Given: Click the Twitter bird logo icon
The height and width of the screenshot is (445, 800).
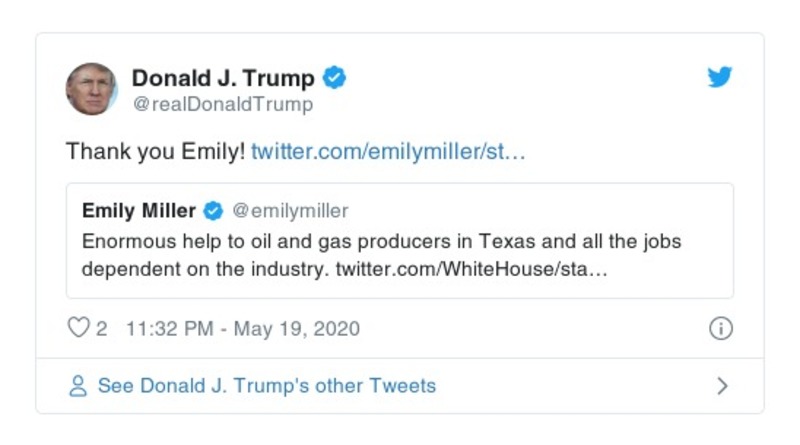Looking at the screenshot, I should [720, 77].
